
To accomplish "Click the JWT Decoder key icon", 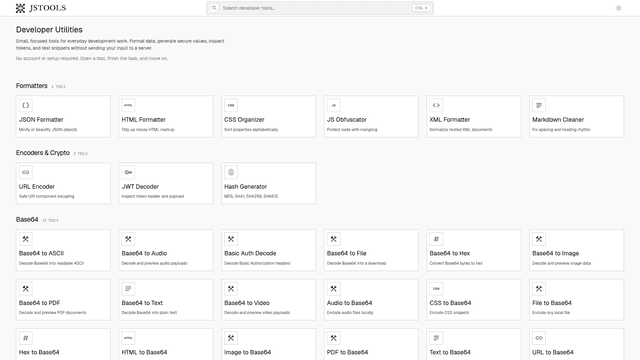I will [x=128, y=172].
